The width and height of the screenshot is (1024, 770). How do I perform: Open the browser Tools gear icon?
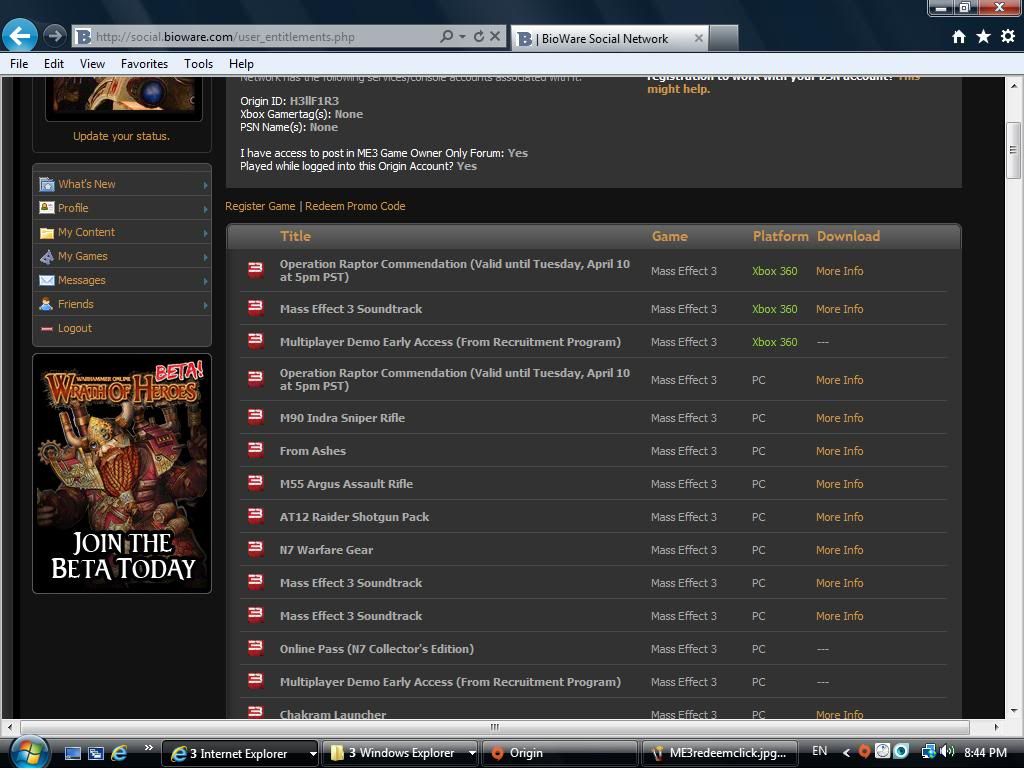(1007, 37)
